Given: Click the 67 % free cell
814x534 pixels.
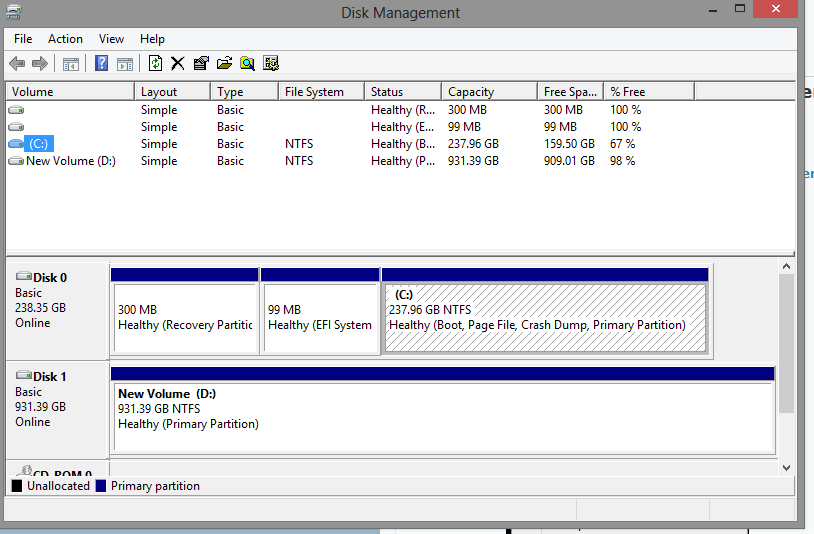Looking at the screenshot, I should pos(622,144).
